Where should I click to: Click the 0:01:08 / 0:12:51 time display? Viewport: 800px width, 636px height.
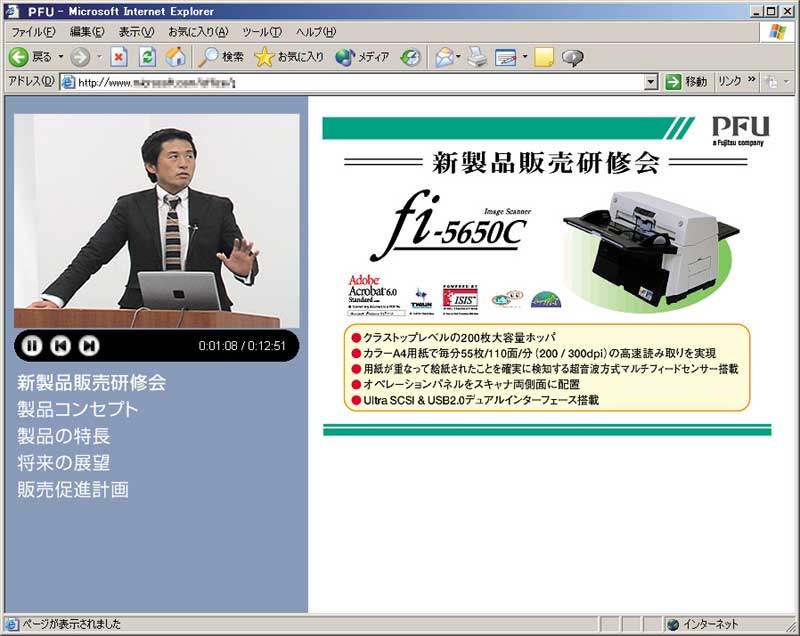[x=242, y=346]
